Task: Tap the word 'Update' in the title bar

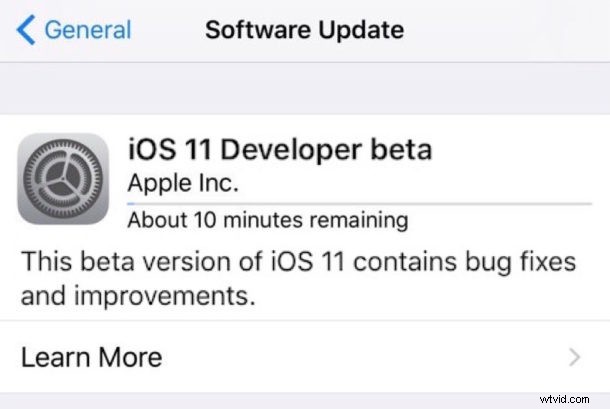Action: pyautogui.click(x=361, y=31)
